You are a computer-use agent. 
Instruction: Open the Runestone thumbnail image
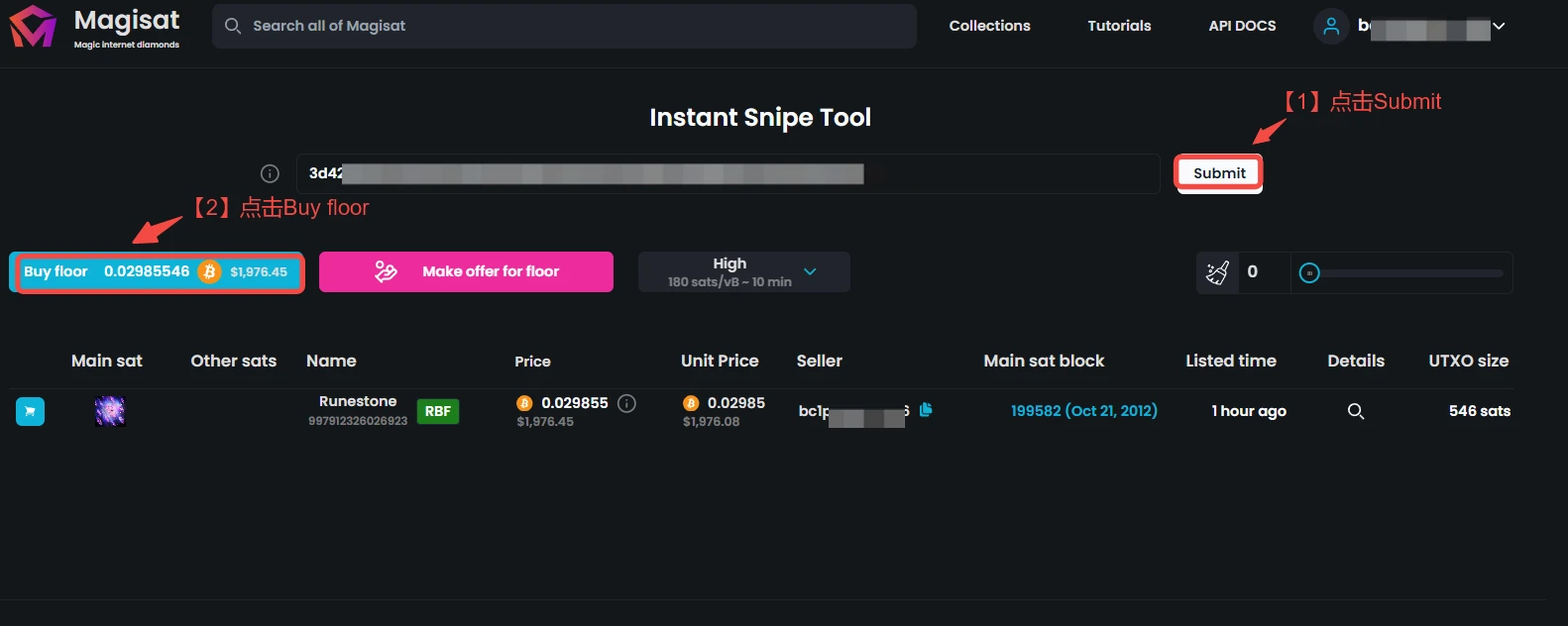pos(109,410)
